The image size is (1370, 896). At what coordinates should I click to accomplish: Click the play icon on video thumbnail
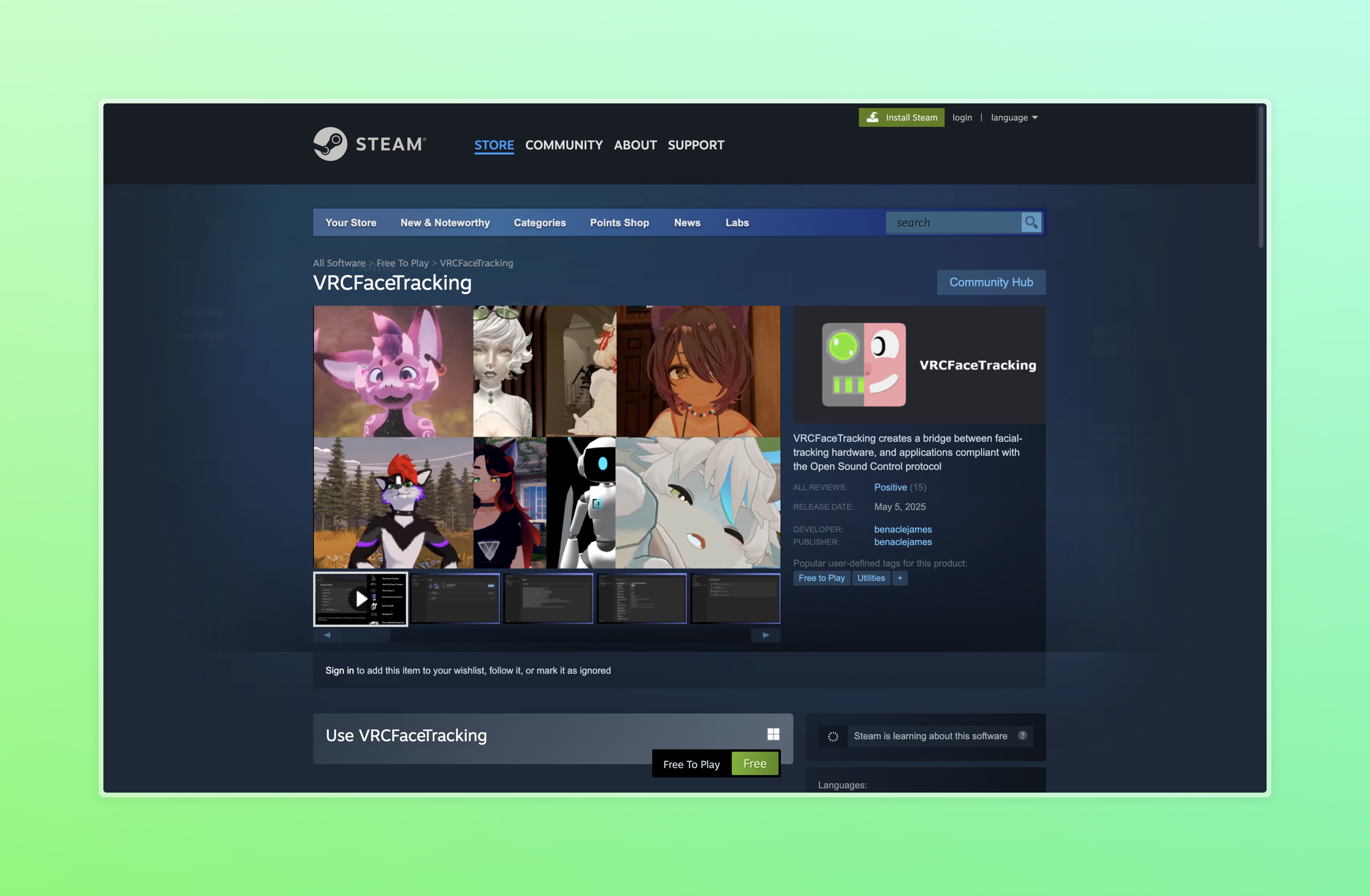[x=360, y=599]
